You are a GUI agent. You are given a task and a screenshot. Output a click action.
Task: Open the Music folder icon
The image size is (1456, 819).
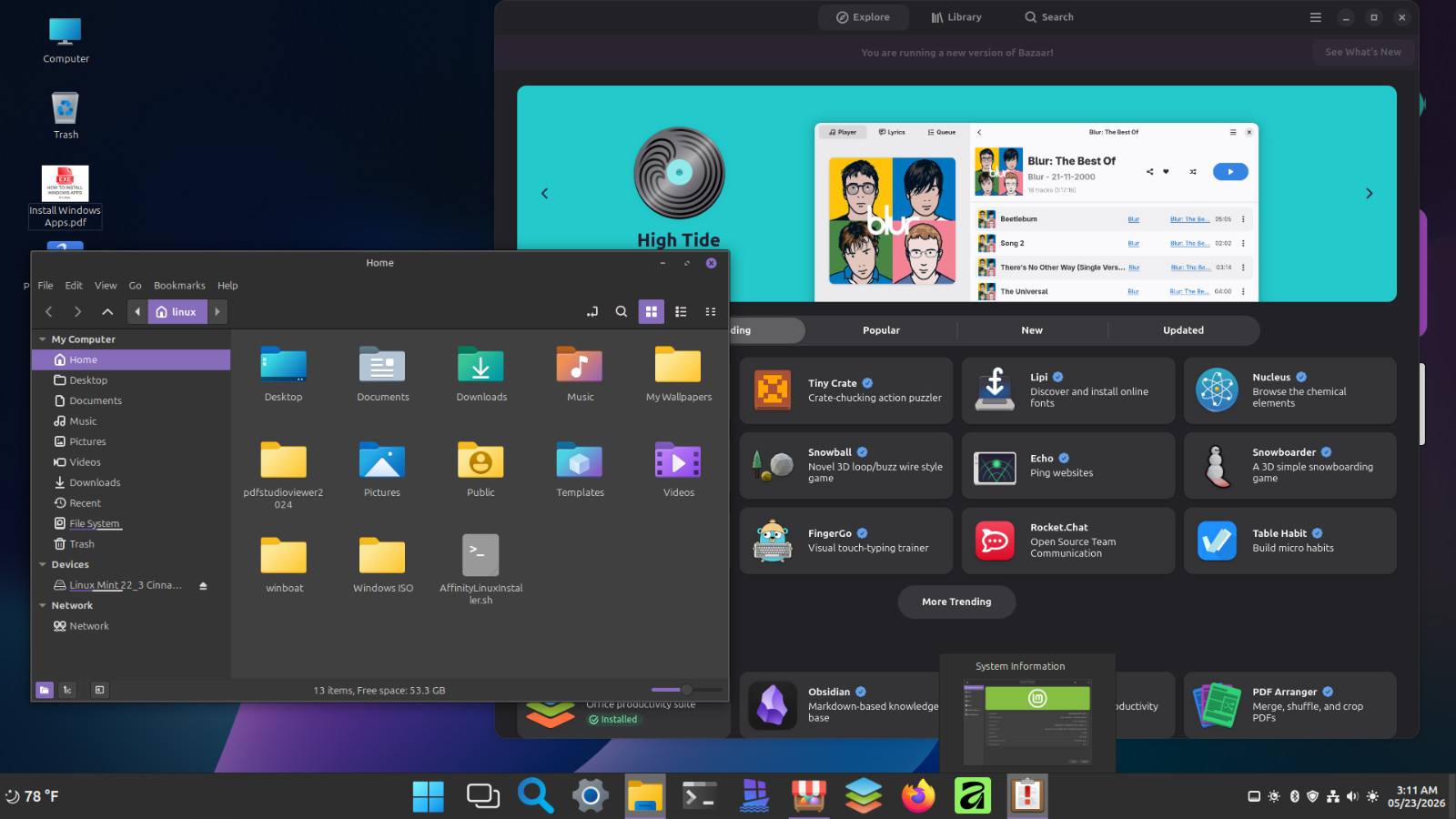[580, 365]
